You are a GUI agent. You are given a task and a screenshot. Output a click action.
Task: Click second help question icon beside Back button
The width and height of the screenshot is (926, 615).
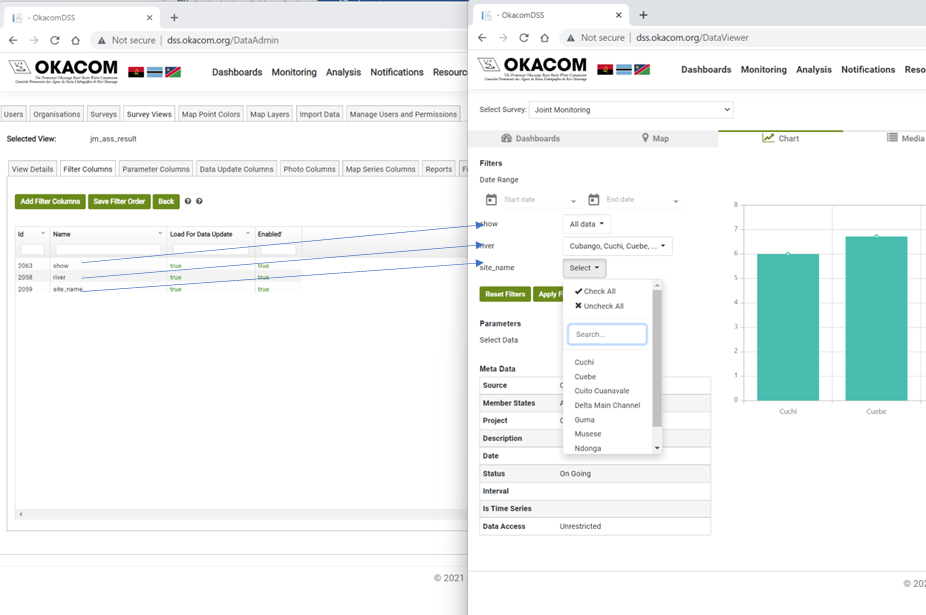coord(199,201)
